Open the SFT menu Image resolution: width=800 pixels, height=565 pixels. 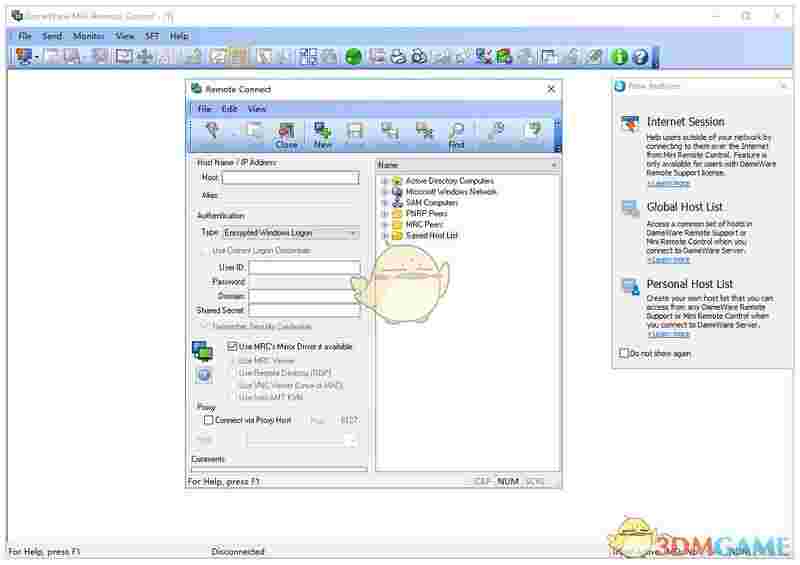(152, 36)
